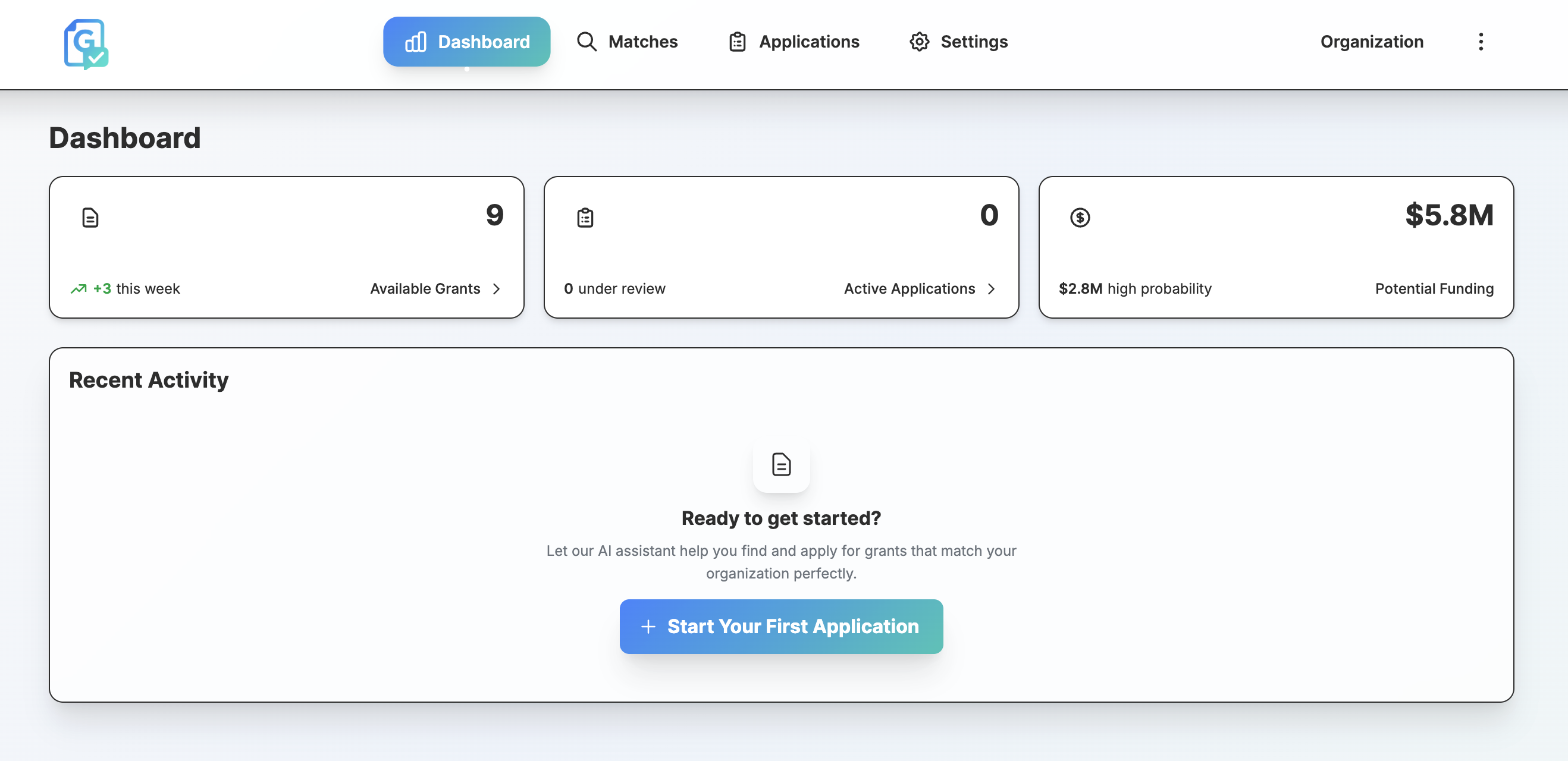The image size is (1568, 761).
Task: Click the GrantMatch logo icon
Action: tap(86, 44)
